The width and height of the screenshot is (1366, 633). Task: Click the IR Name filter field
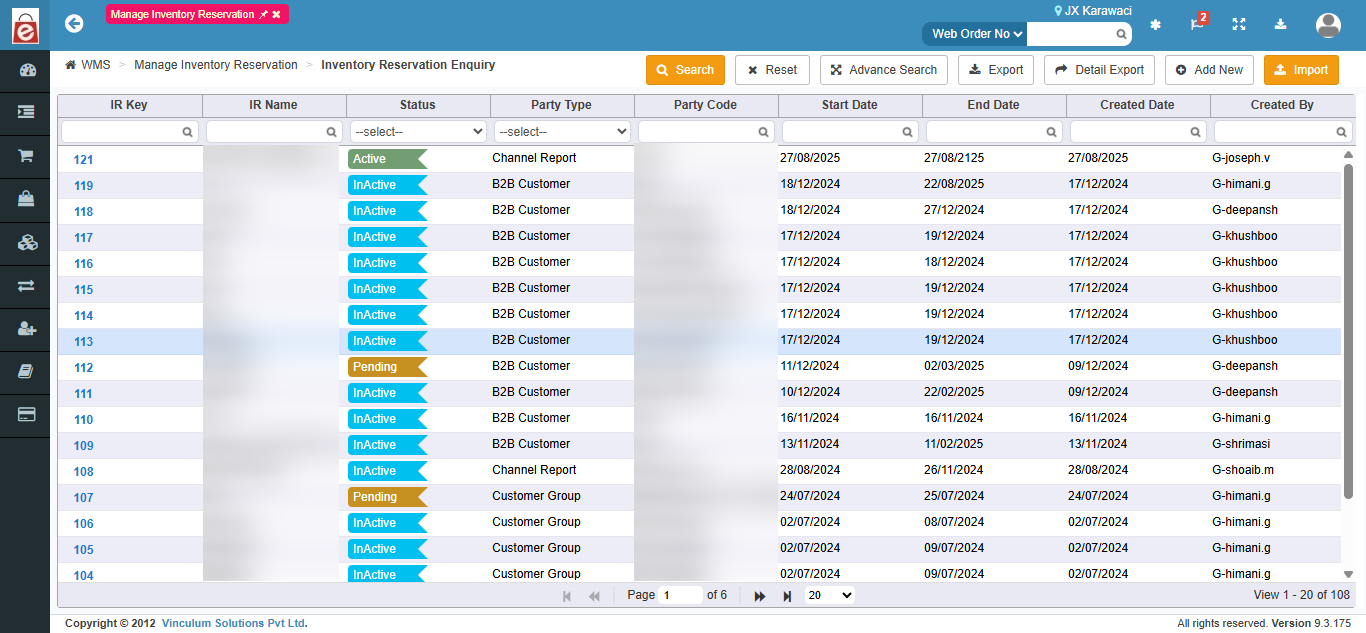click(x=274, y=131)
